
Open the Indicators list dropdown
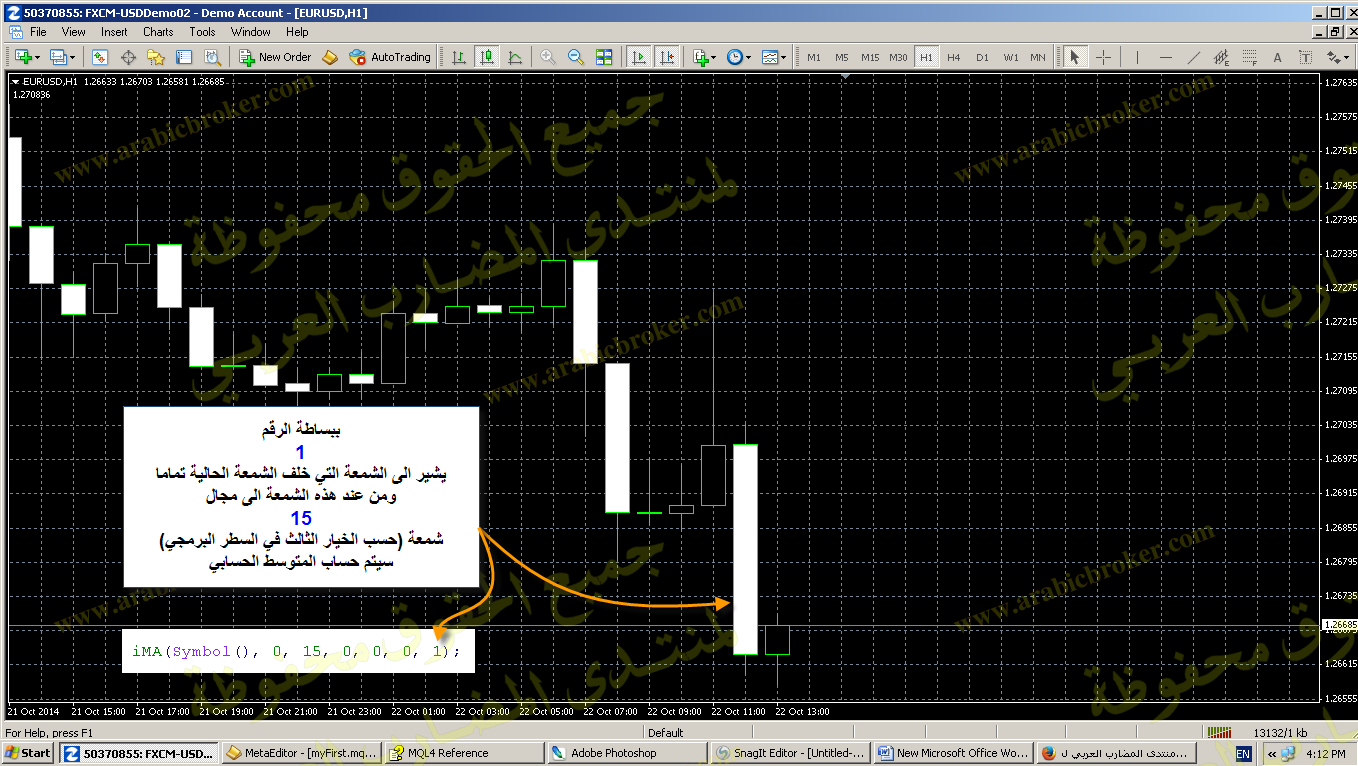pos(705,57)
